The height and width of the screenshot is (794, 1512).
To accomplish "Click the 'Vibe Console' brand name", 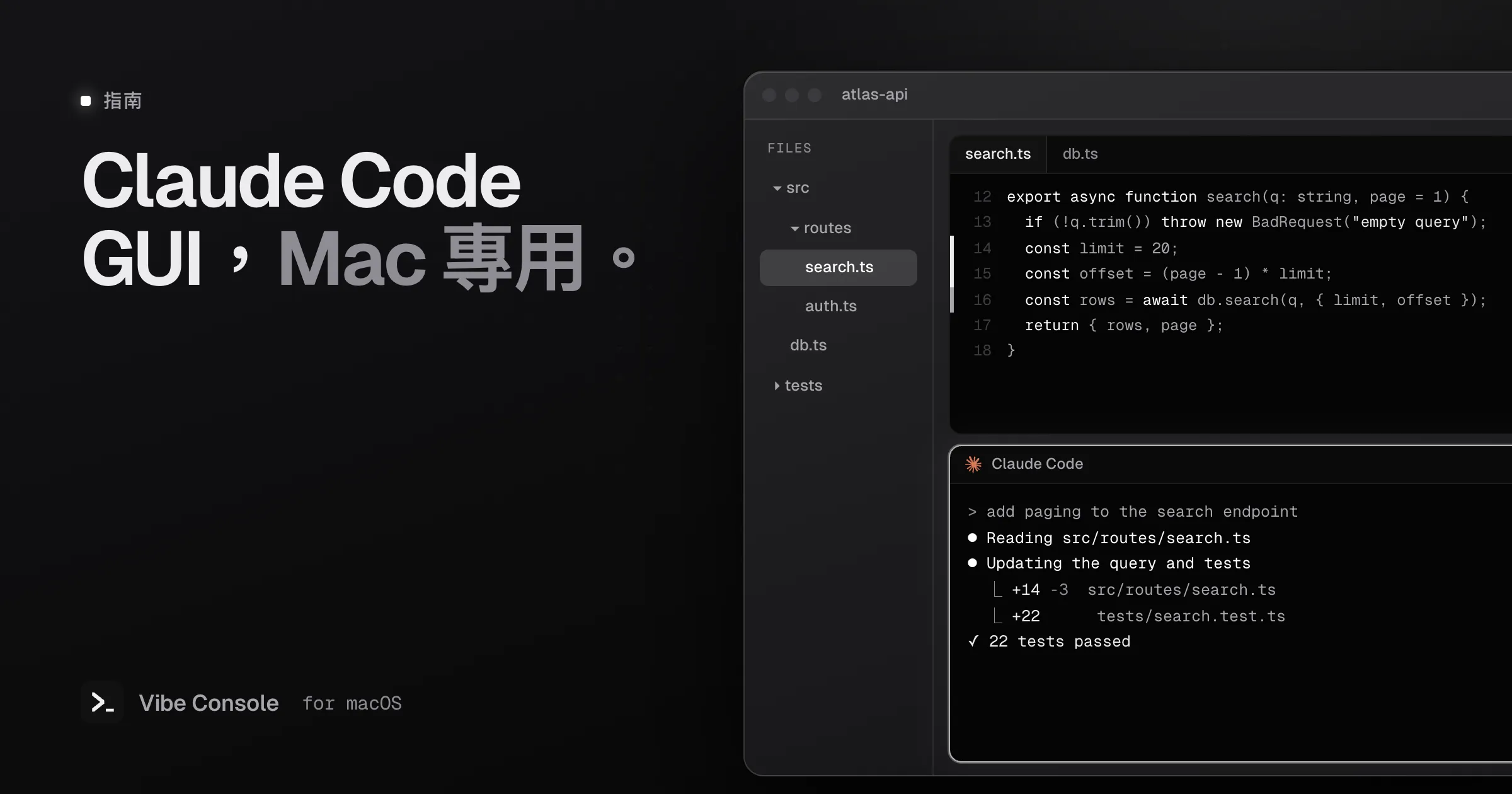I will tap(209, 703).
